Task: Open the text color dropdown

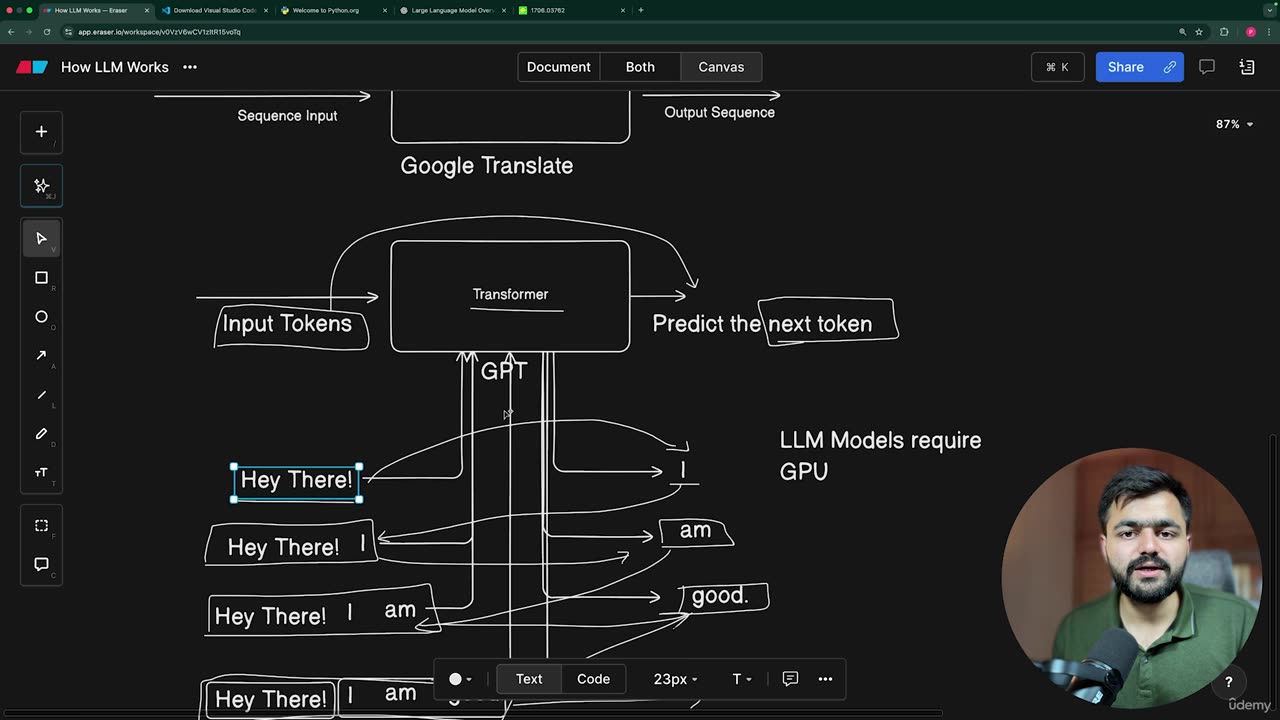Action: pos(460,679)
